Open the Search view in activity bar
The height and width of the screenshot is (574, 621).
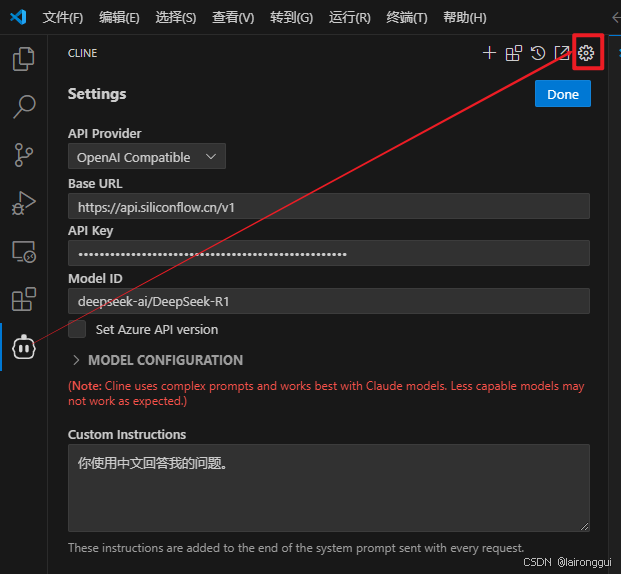(x=24, y=107)
